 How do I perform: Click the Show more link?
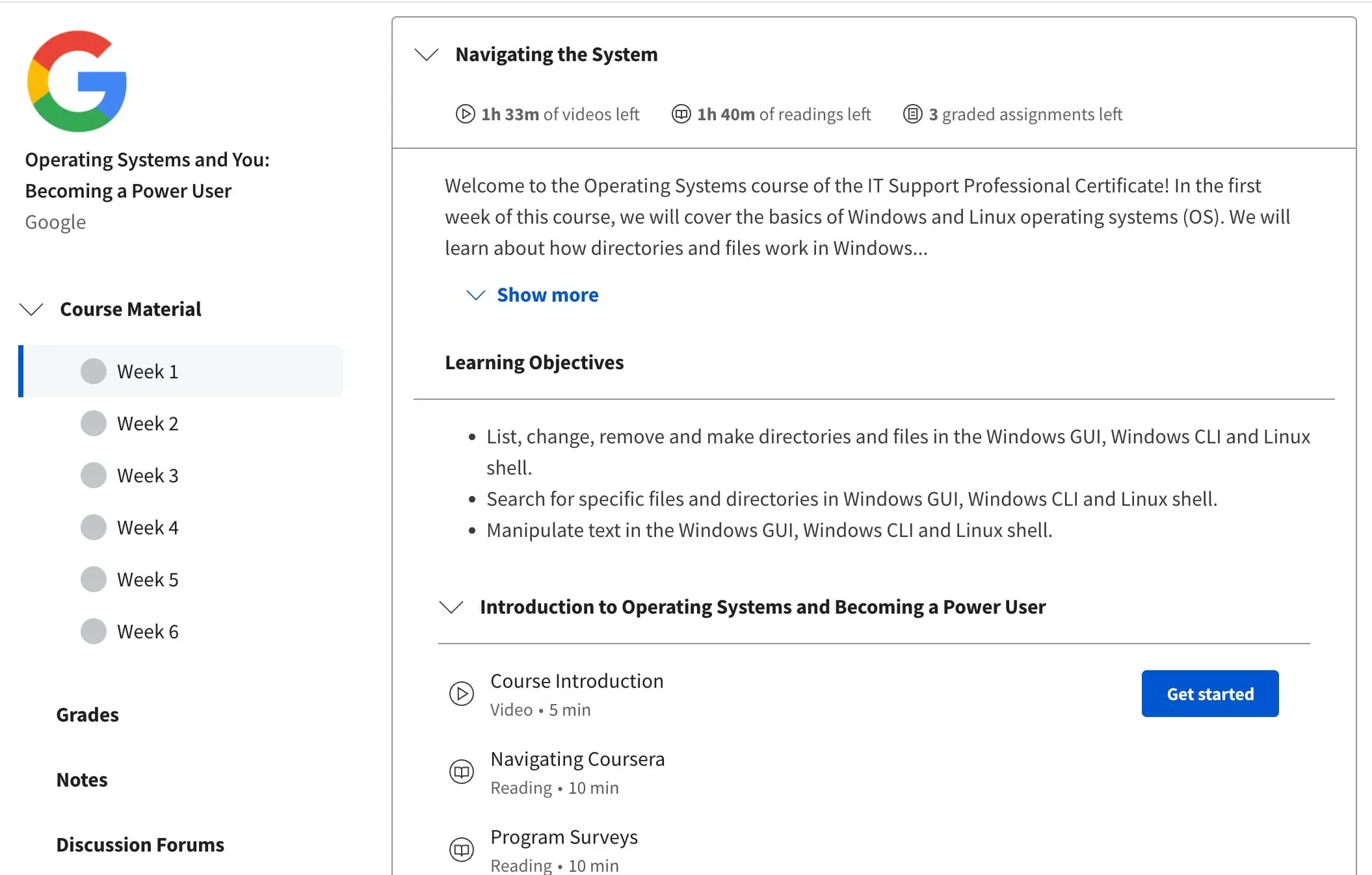click(x=548, y=294)
